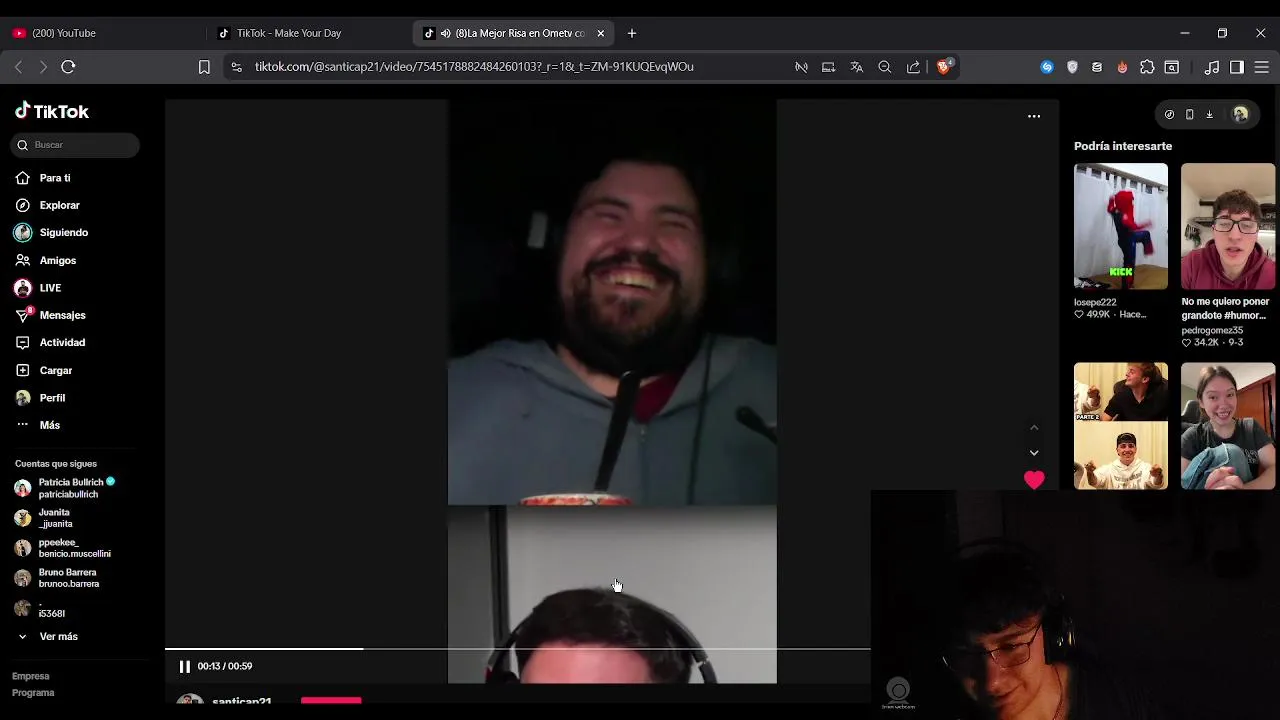Open the zoom magnifier icon
The image size is (1280, 720).
885,67
